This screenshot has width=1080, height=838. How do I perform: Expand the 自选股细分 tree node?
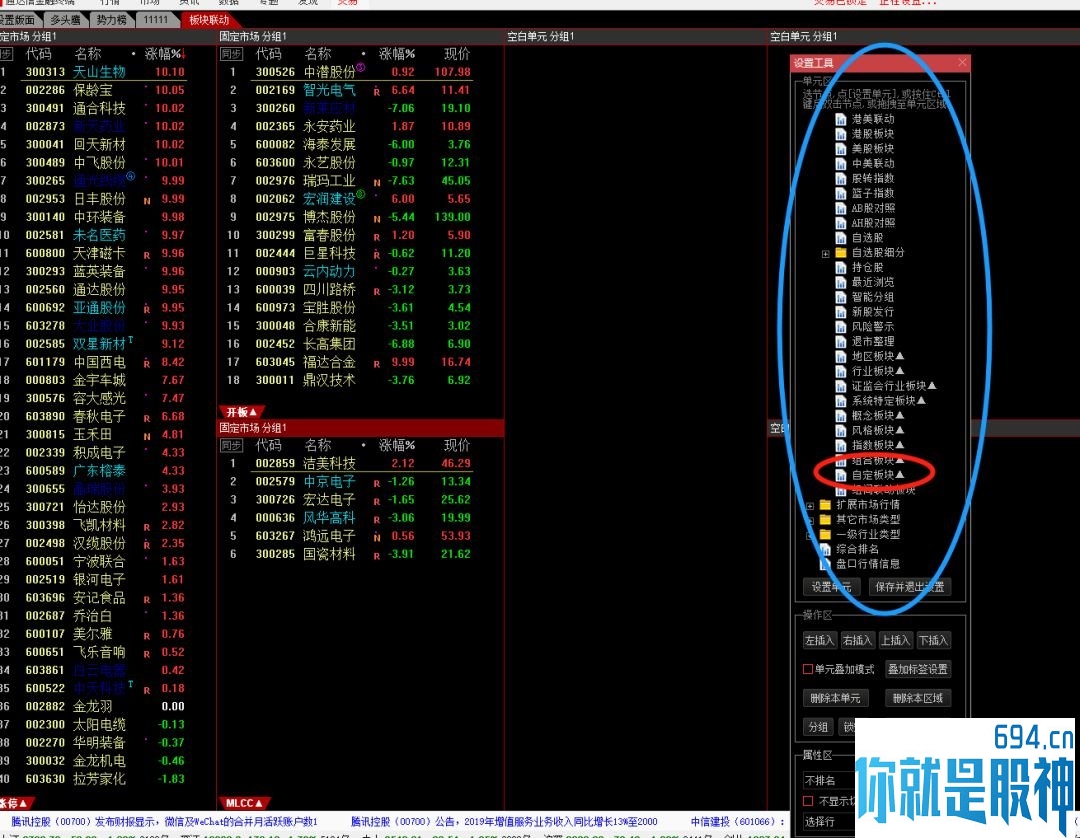coord(825,253)
